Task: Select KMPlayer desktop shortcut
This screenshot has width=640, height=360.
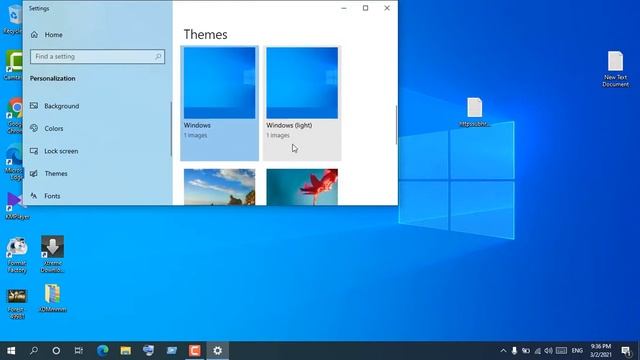Action: pyautogui.click(x=17, y=206)
